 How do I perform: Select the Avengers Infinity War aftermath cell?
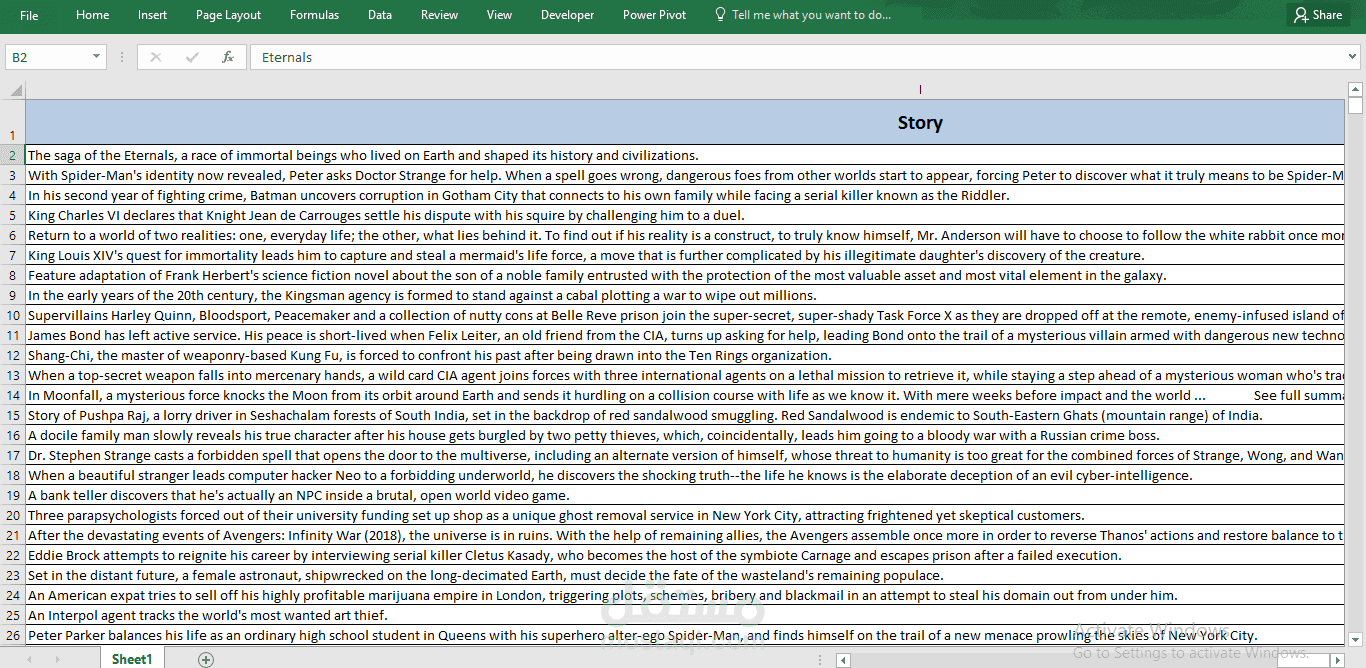684,535
